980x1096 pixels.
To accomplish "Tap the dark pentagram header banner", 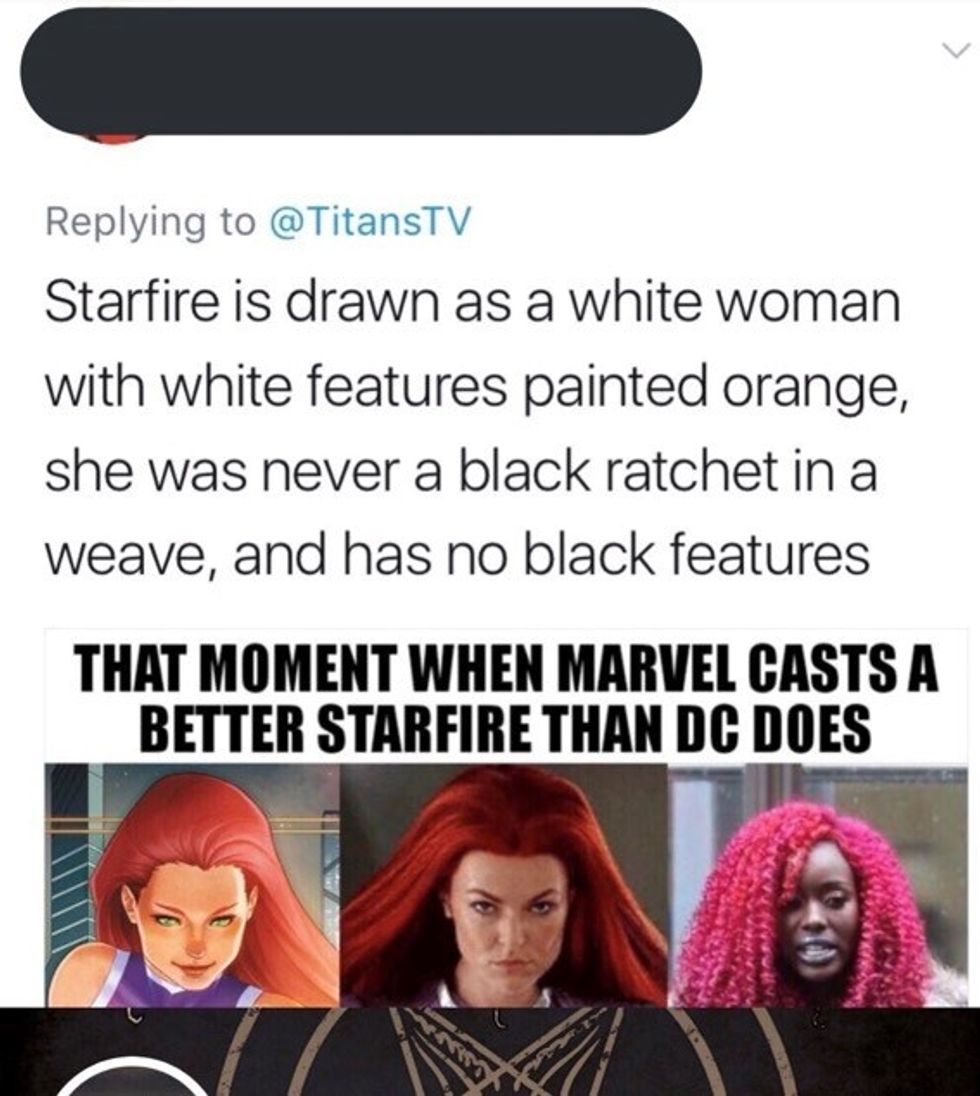I will pyautogui.click(x=490, y=1051).
